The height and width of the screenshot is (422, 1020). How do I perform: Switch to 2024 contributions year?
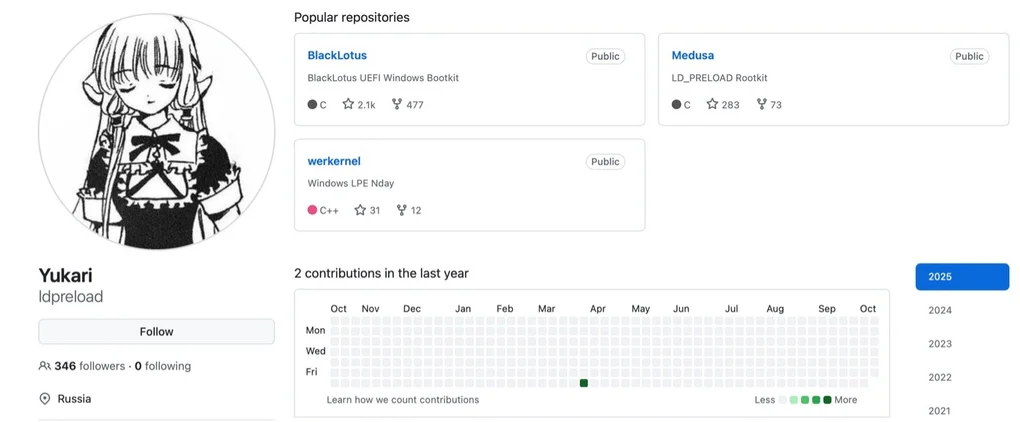940,310
